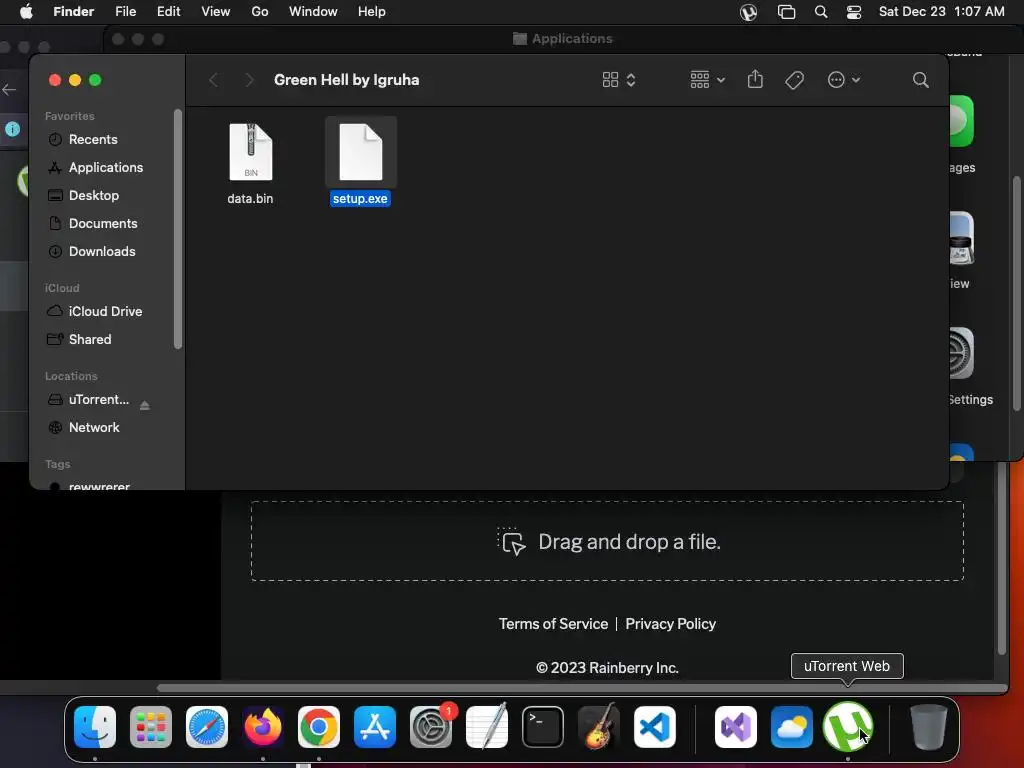Launch GarageBand from the Dock
The height and width of the screenshot is (768, 1024).
click(x=599, y=727)
